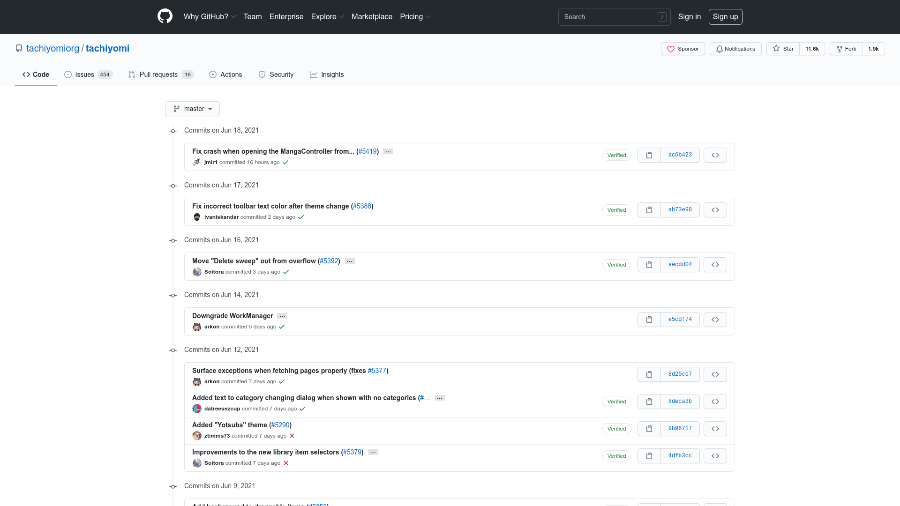Click the red failed status on Yotsuba commit
The height and width of the screenshot is (506, 900).
pos(291,436)
